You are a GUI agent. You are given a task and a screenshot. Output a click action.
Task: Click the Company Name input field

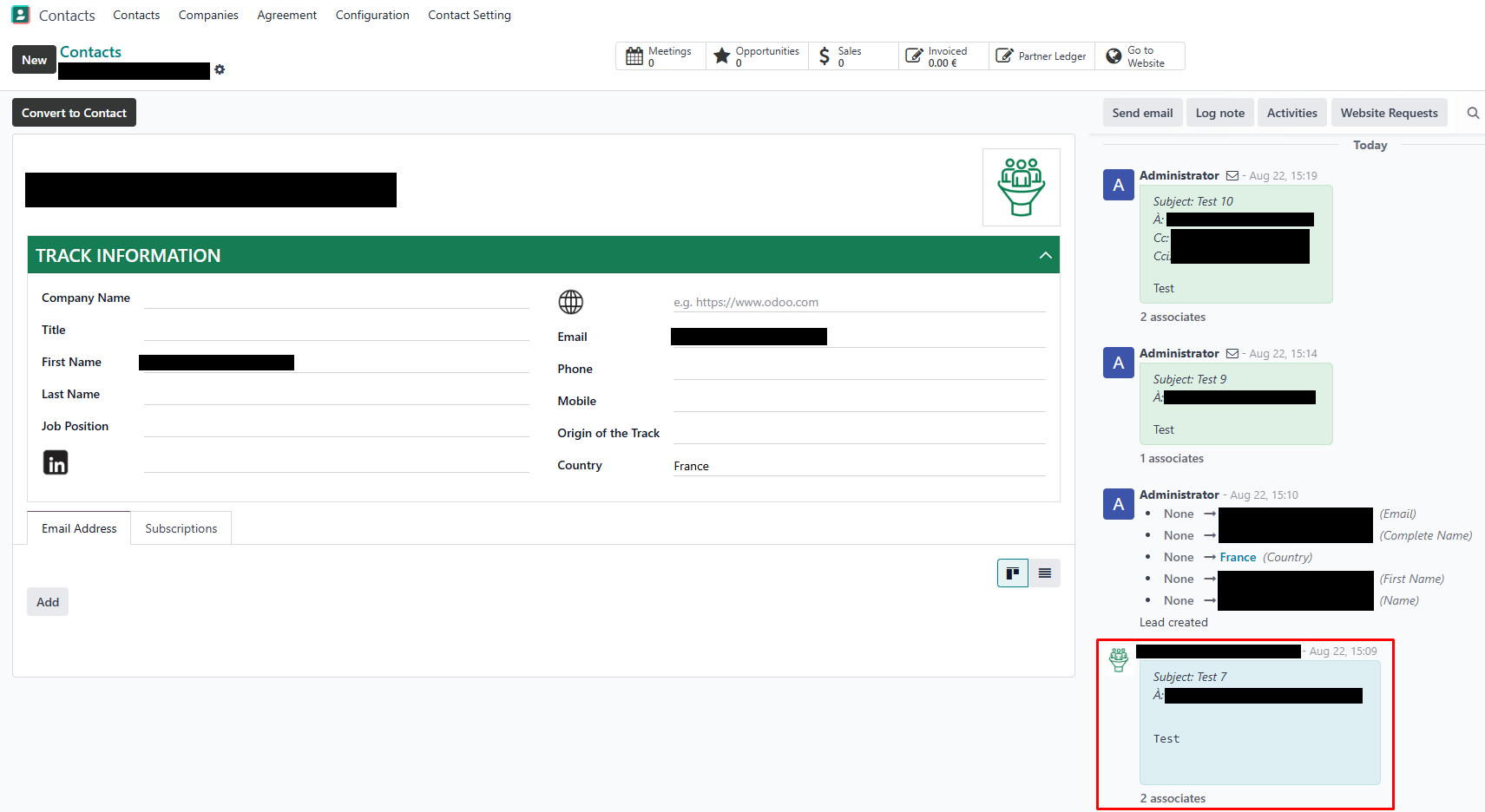tap(336, 298)
